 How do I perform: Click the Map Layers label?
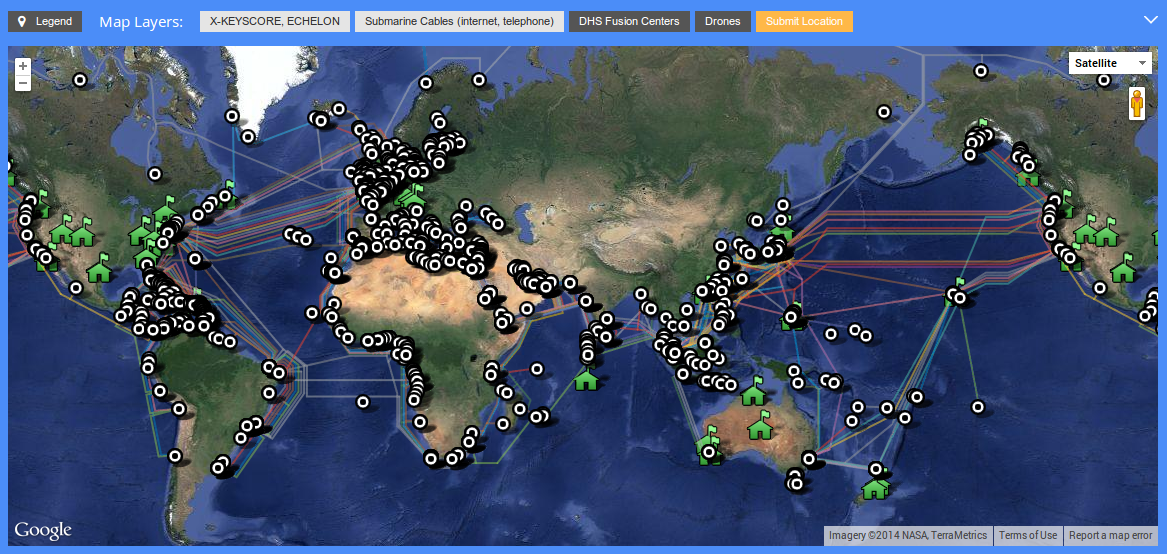141,22
